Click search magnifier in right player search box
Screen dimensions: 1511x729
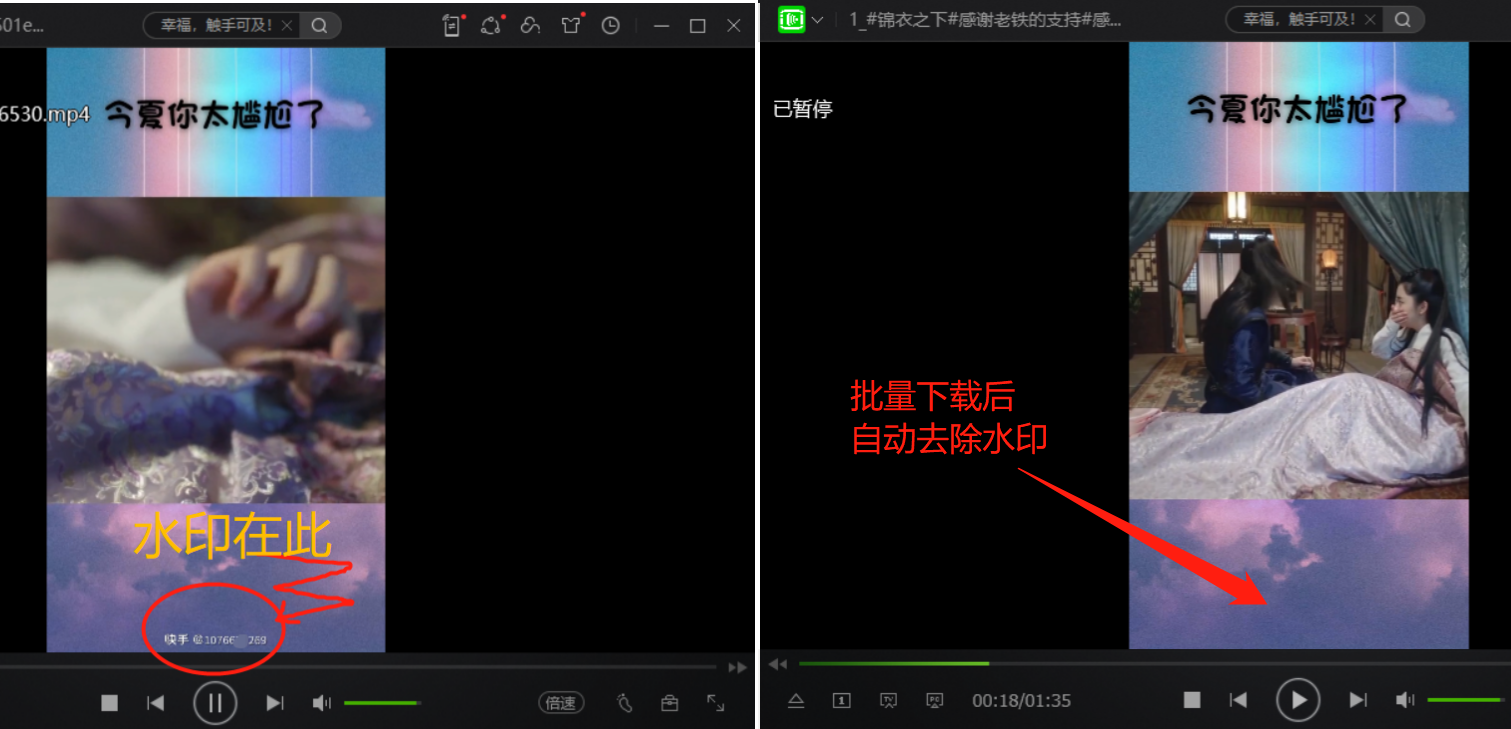1403,19
